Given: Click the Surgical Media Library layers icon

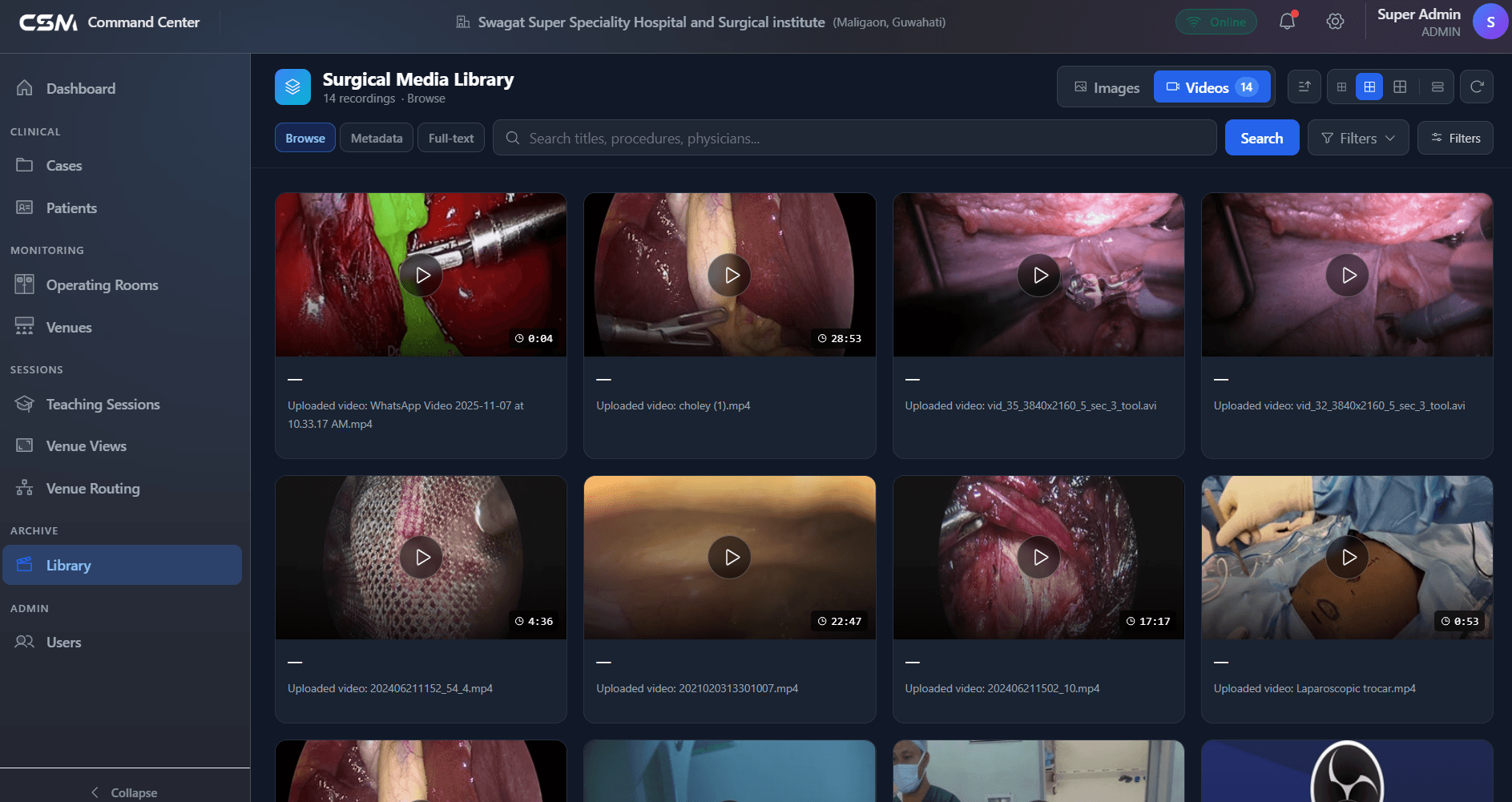Looking at the screenshot, I should pos(292,87).
